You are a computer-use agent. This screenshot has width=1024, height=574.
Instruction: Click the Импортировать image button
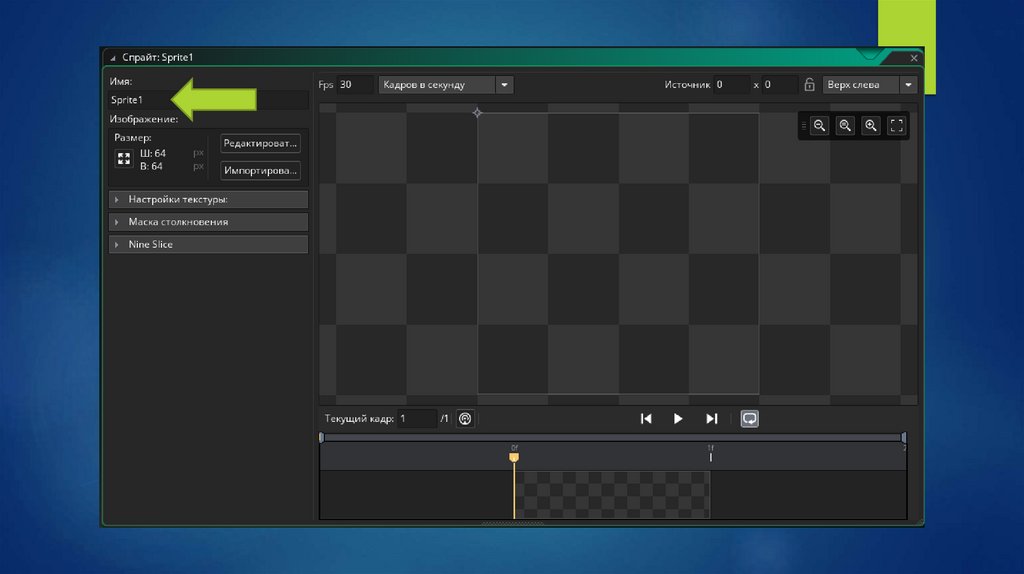point(260,170)
